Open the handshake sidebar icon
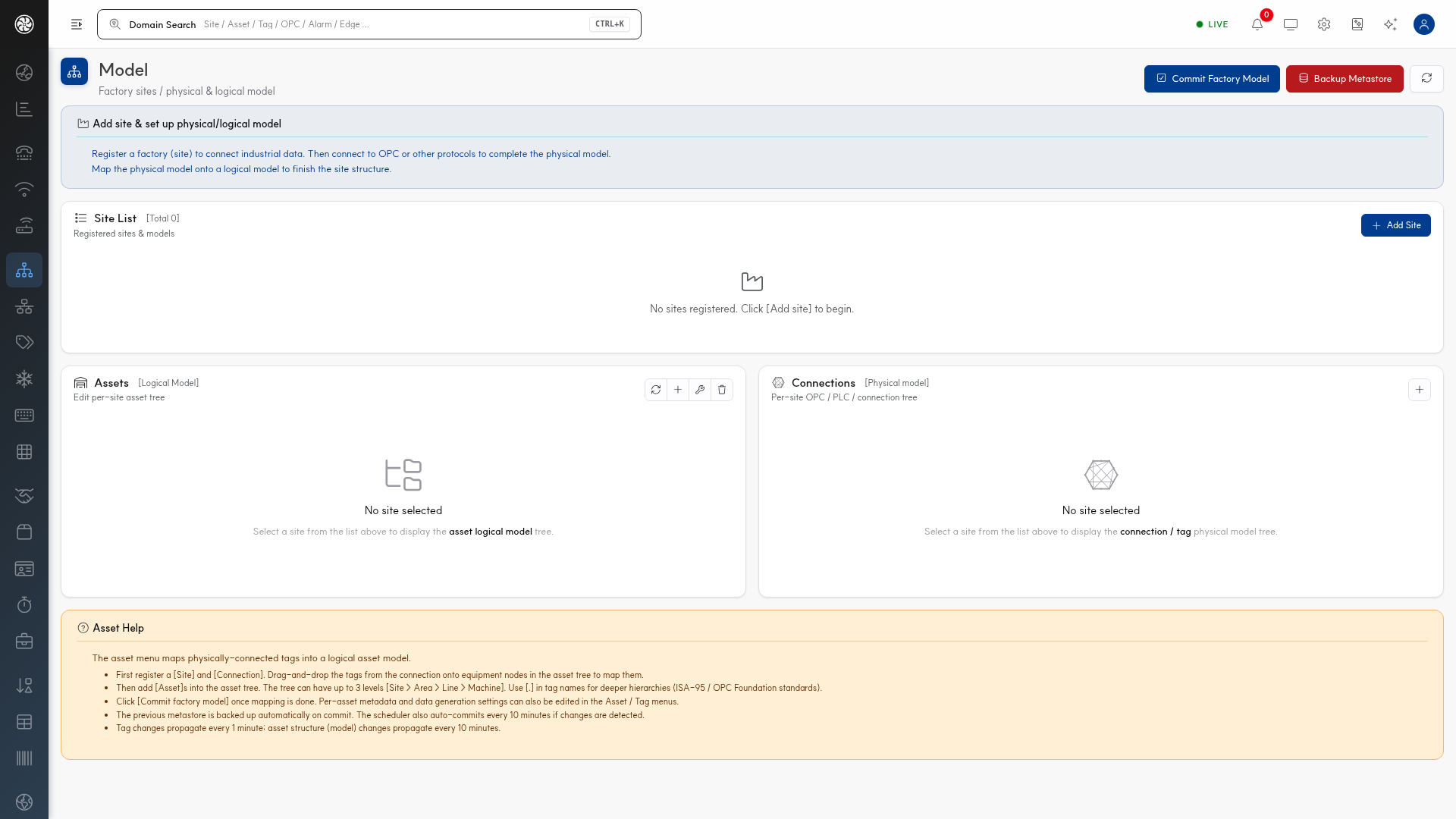The width and height of the screenshot is (1456, 819). click(24, 495)
